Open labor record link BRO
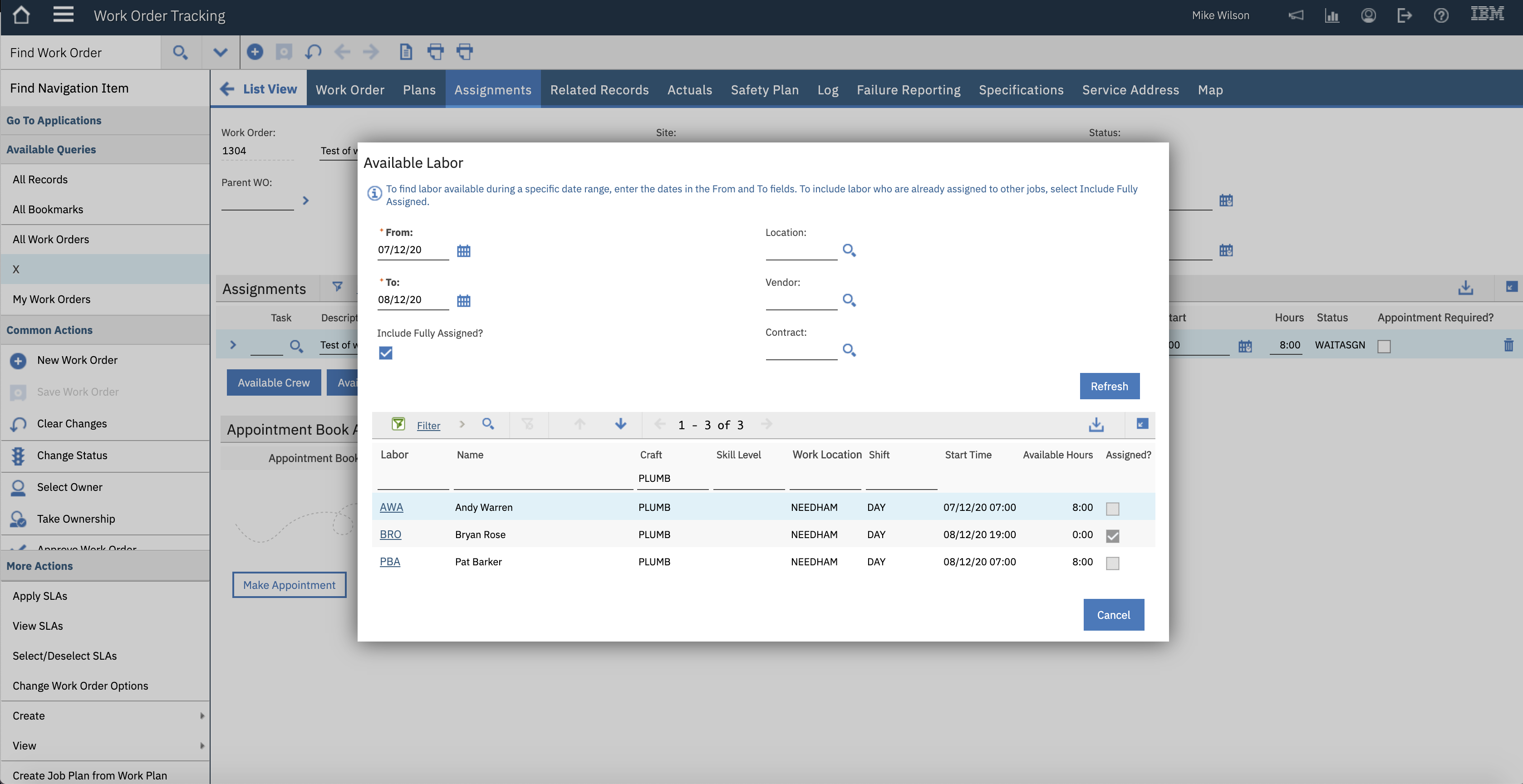This screenshot has width=1523, height=784. [390, 534]
